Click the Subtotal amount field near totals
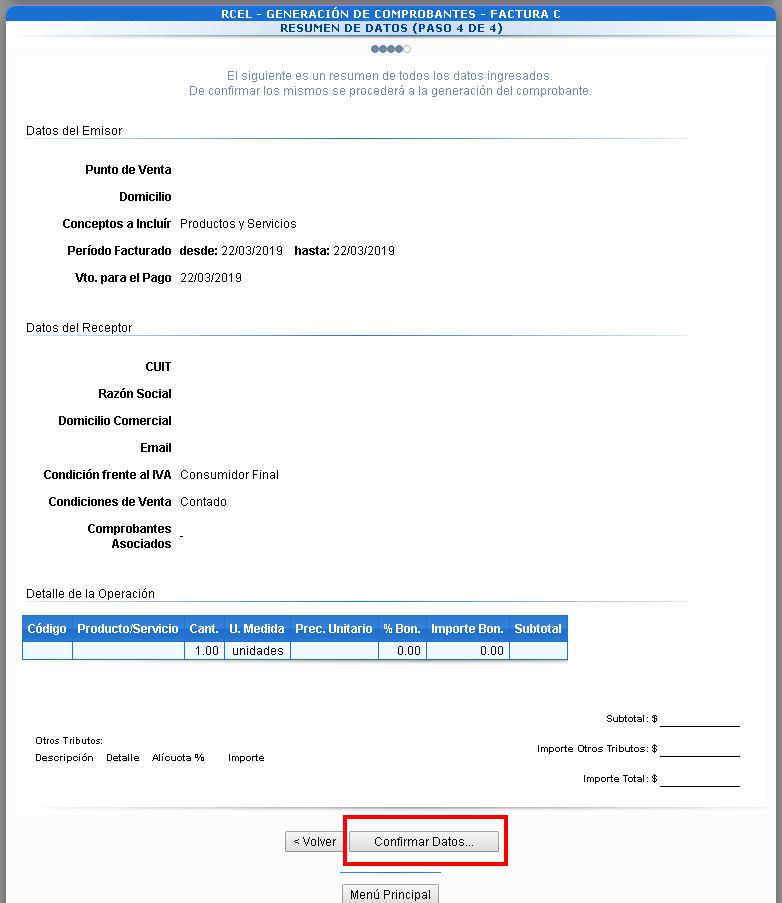 pos(699,718)
